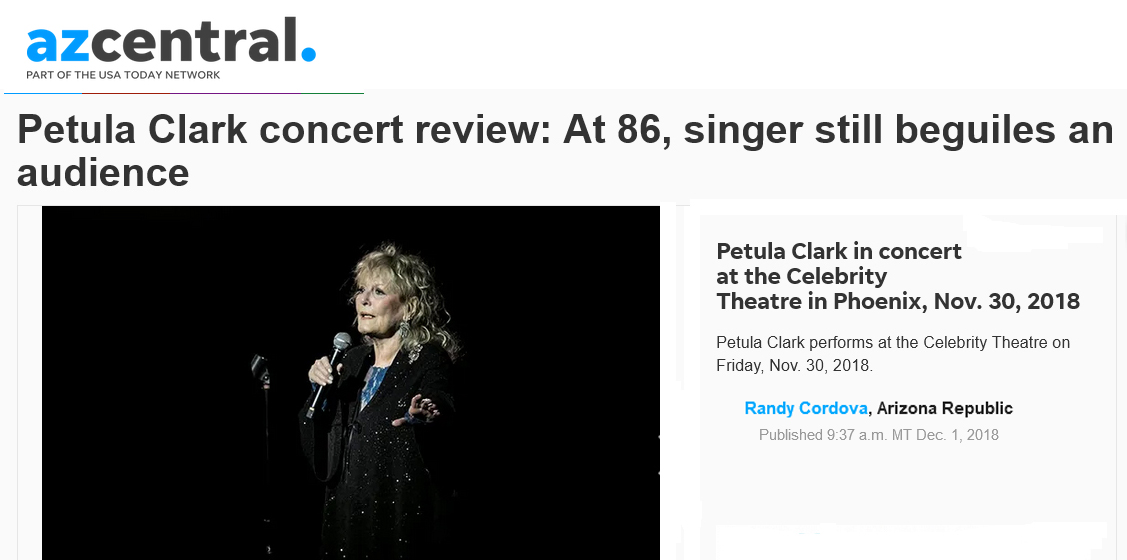The width and height of the screenshot is (1127, 560).
Task: Click the blue "az" letters in the logo
Action: 61,46
